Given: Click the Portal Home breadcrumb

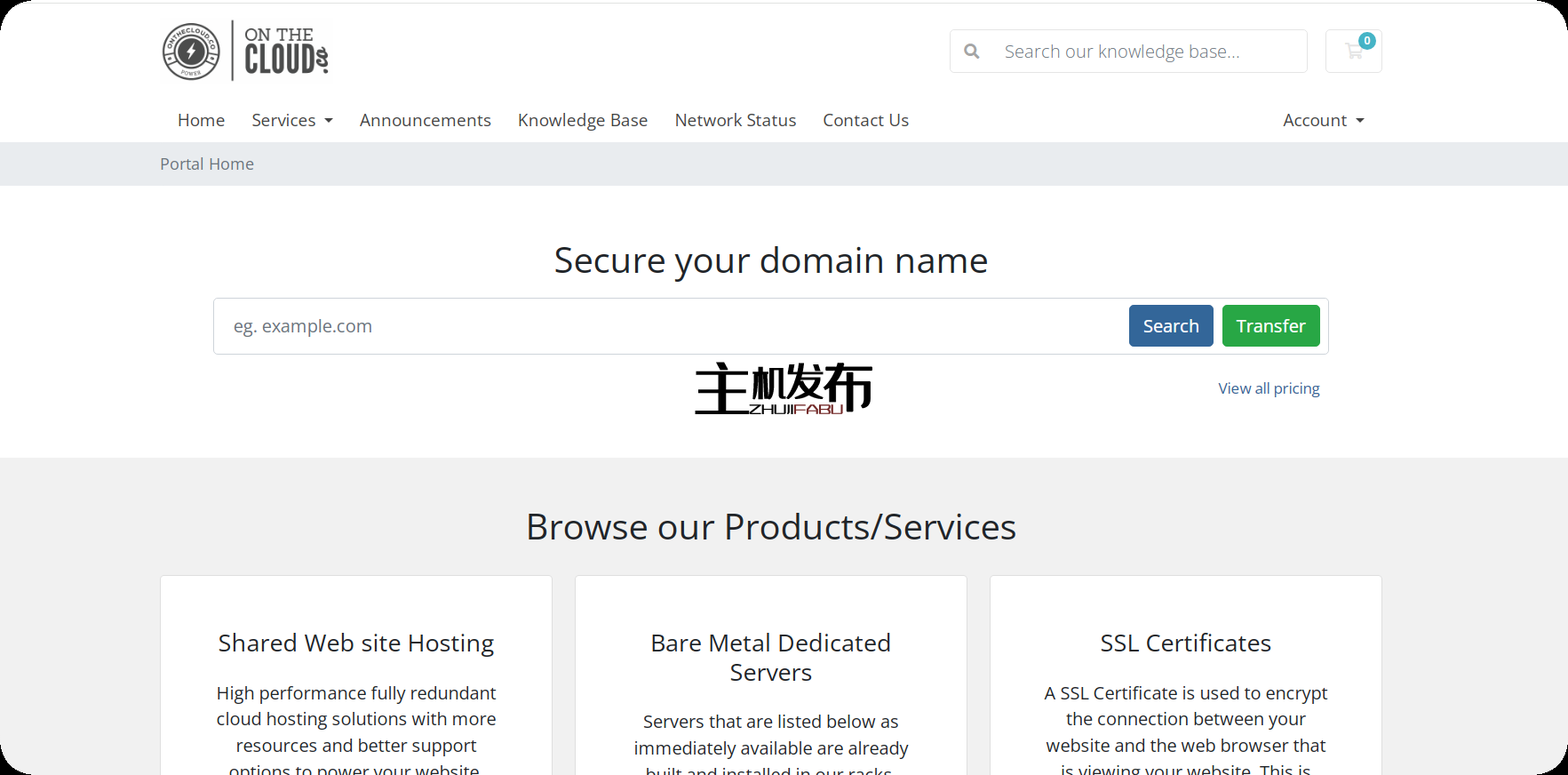Looking at the screenshot, I should click(207, 164).
